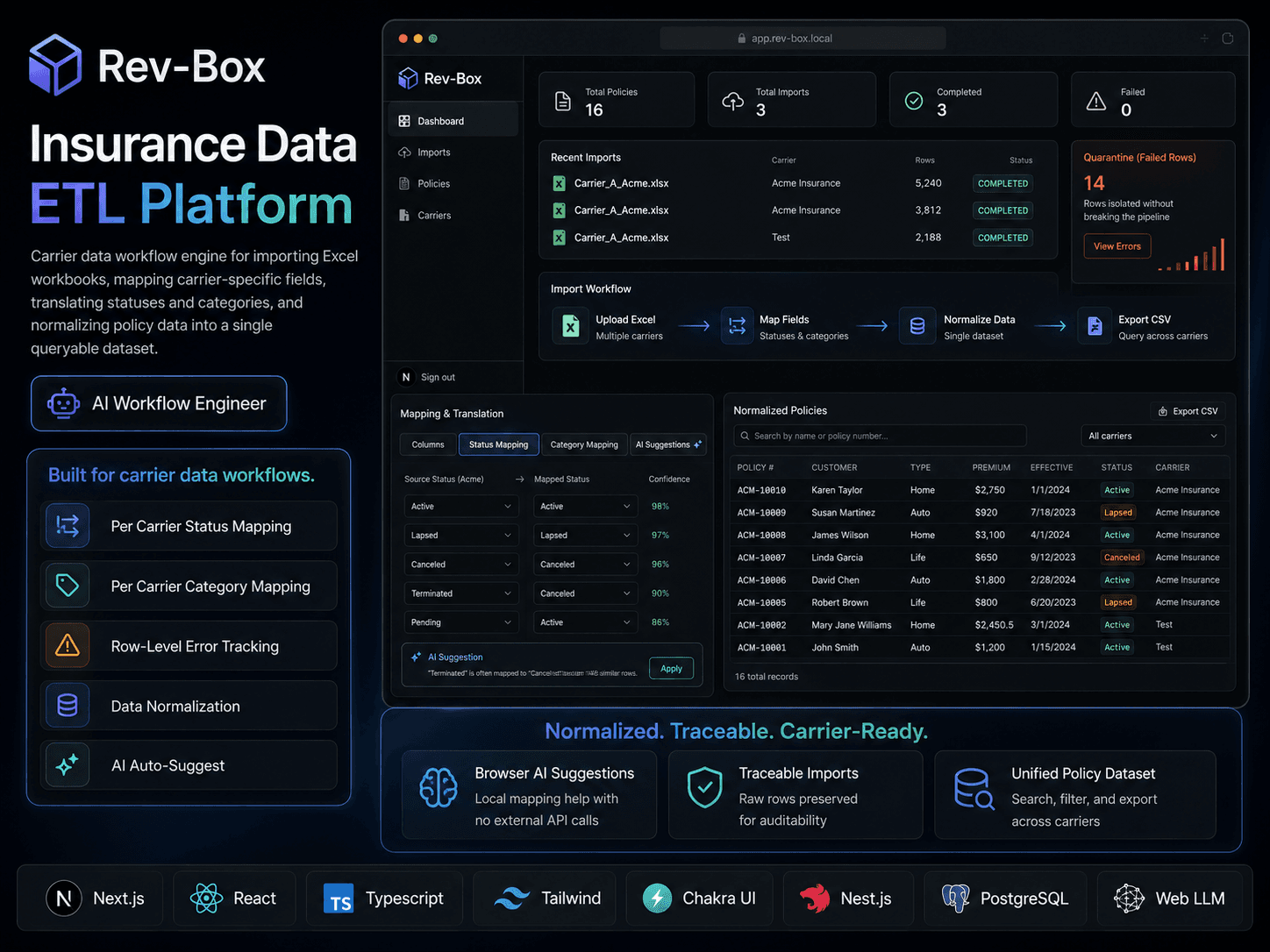Click the policy search input field
The width and height of the screenshot is (1270, 952).
pyautogui.click(x=880, y=436)
